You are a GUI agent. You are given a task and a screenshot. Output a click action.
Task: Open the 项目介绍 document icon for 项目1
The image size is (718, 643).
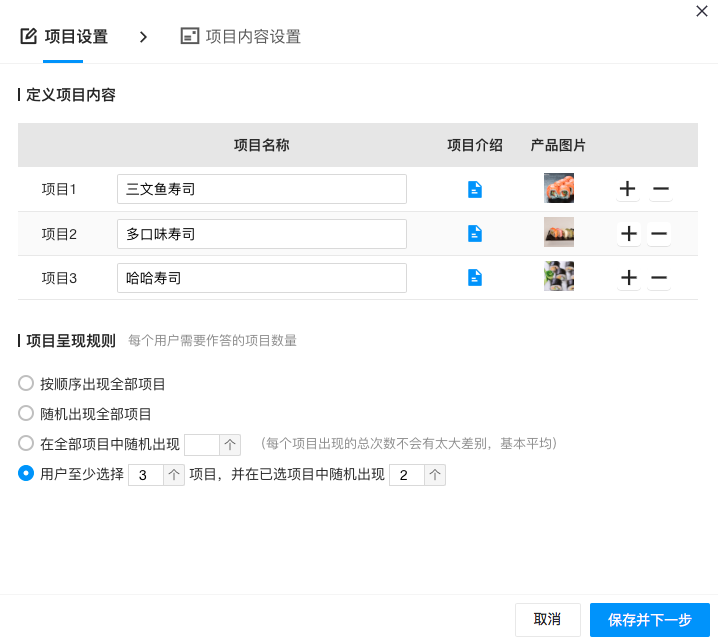point(475,189)
